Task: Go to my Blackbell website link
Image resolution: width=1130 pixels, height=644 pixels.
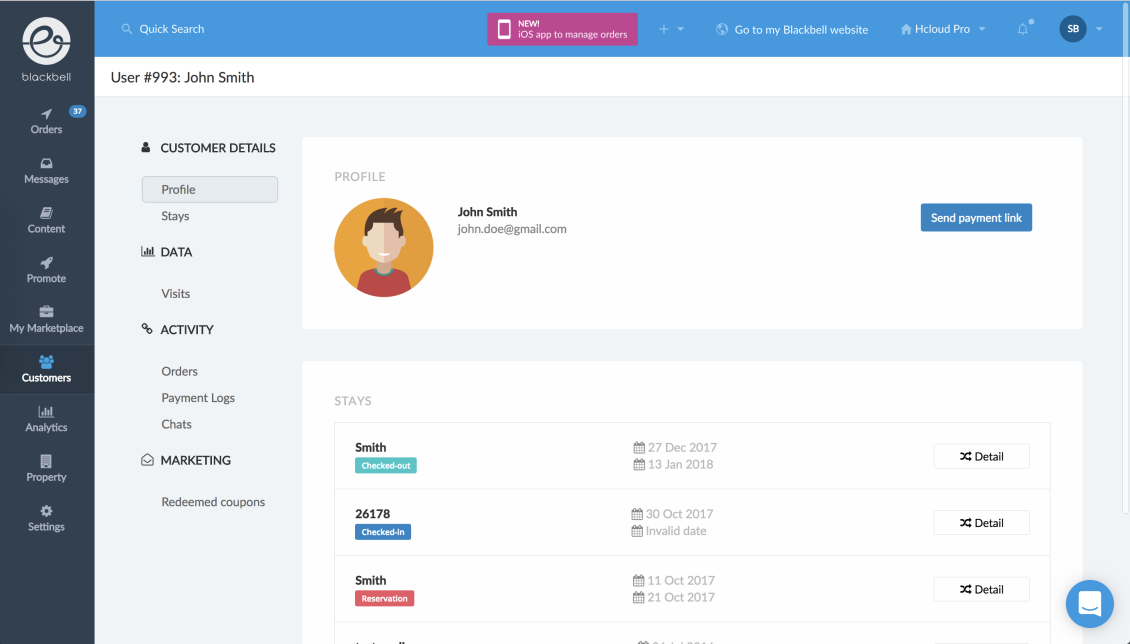Action: click(x=792, y=30)
